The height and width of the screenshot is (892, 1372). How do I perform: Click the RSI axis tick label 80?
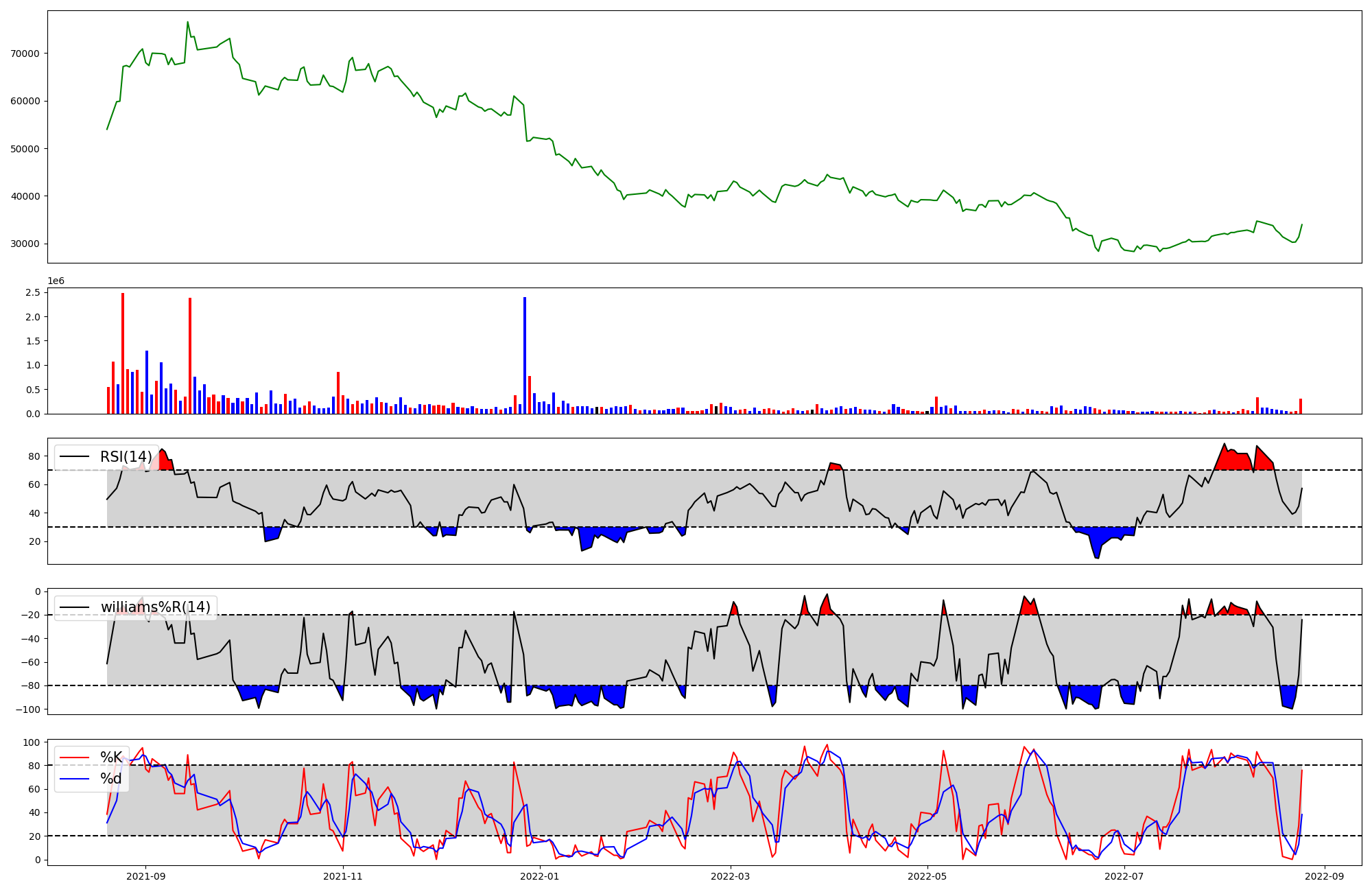pyautogui.click(x=34, y=456)
